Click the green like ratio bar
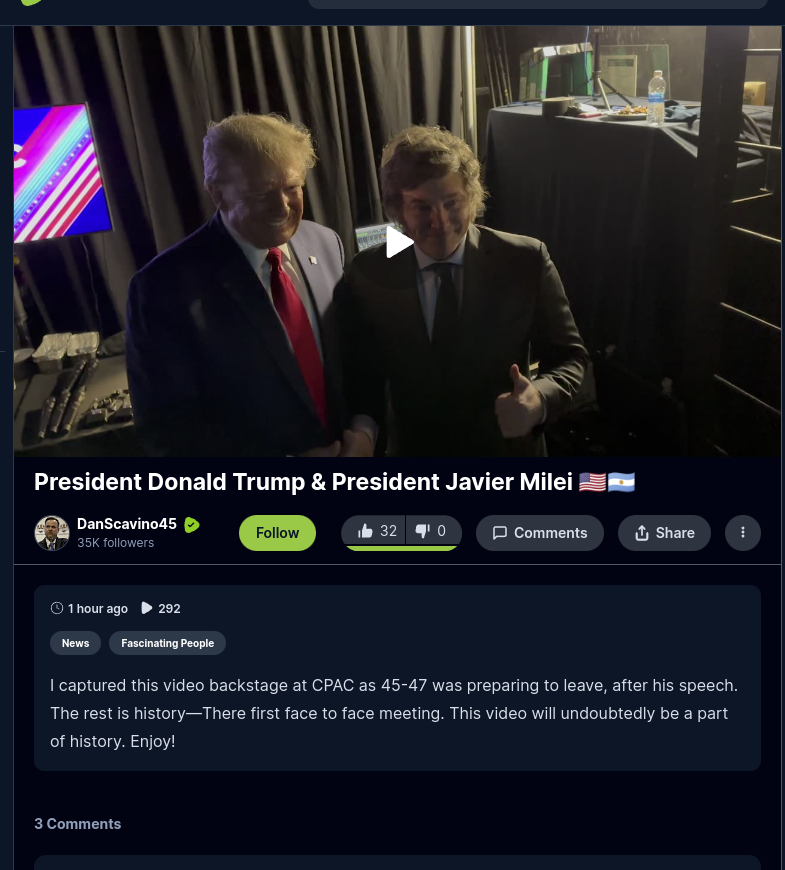The image size is (785, 870). (401, 548)
